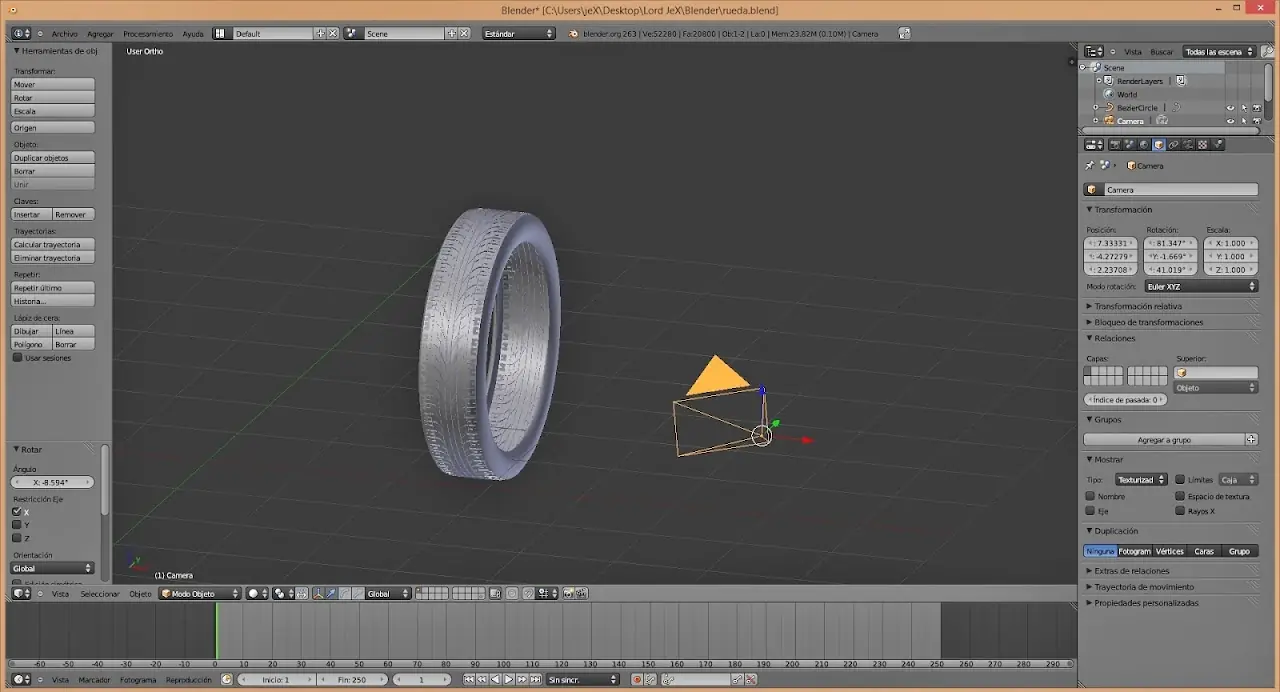Viewport: 1280px width, 692px height.
Task: Jump to the last frame
Action: pos(536,680)
